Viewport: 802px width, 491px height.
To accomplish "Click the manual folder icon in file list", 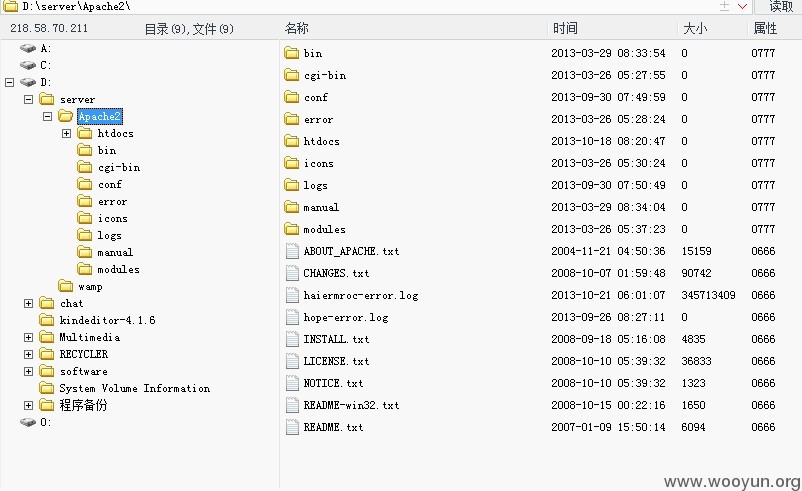I will pyautogui.click(x=292, y=207).
